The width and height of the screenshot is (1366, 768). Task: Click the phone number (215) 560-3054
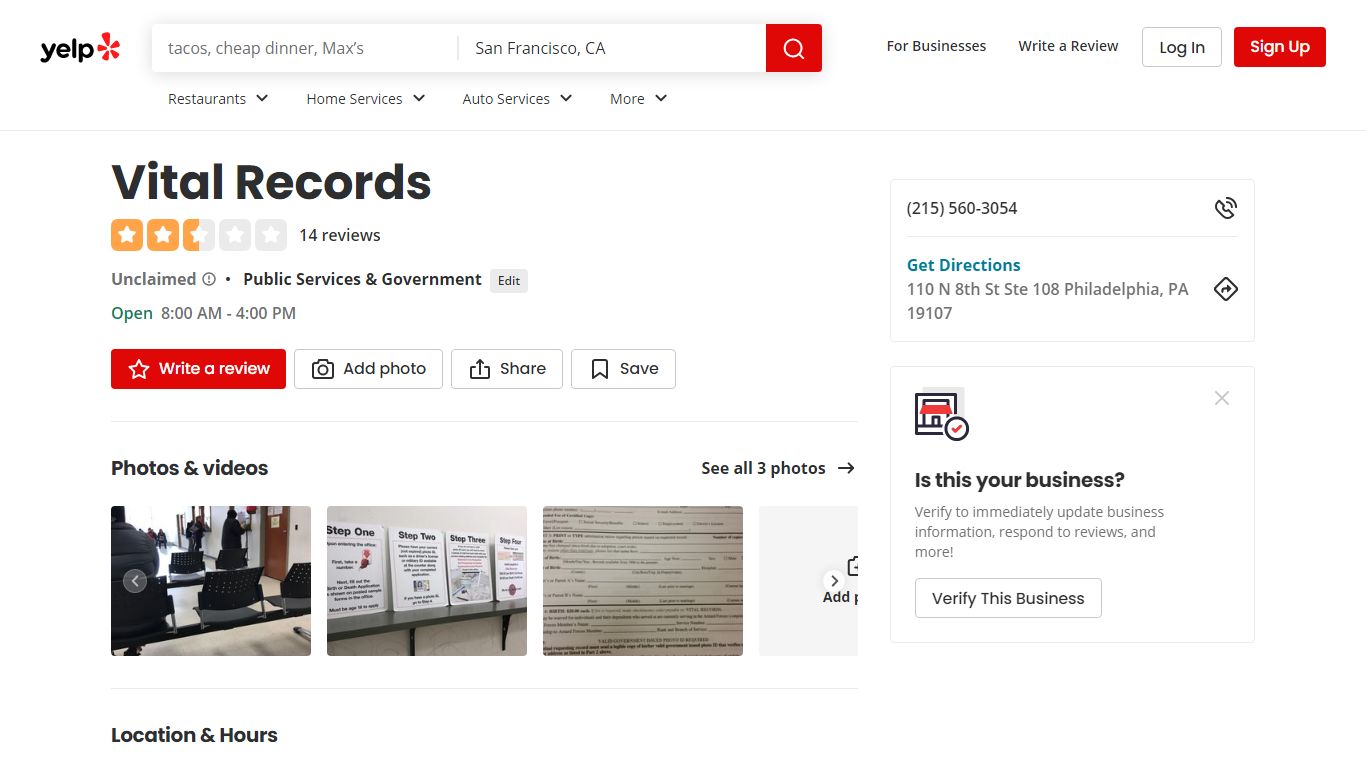click(x=962, y=208)
